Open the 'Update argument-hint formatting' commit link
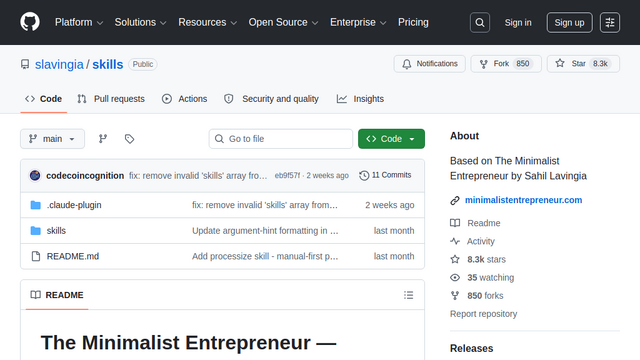This screenshot has height=360, width=640. tap(265, 231)
